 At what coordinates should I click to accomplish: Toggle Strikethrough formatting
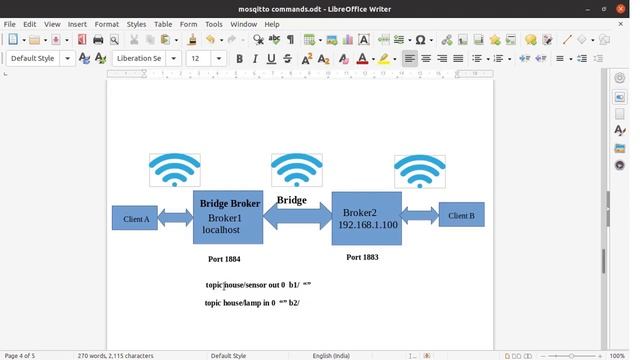(x=287, y=59)
